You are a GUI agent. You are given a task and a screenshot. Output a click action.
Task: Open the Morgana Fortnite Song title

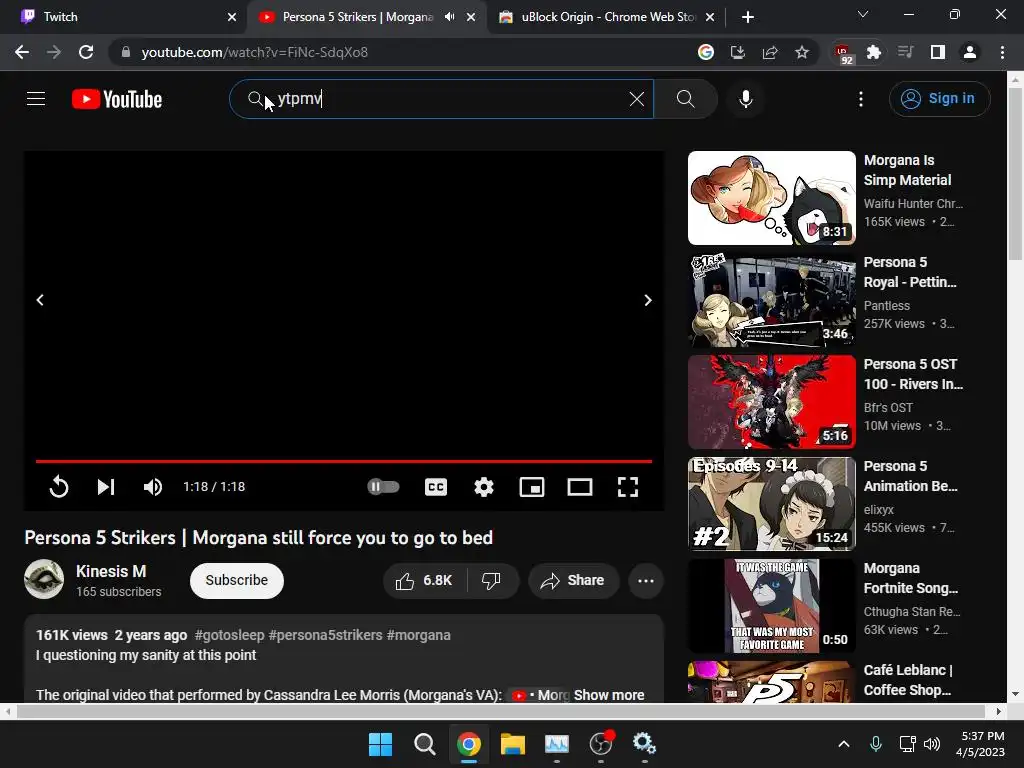click(x=910, y=578)
